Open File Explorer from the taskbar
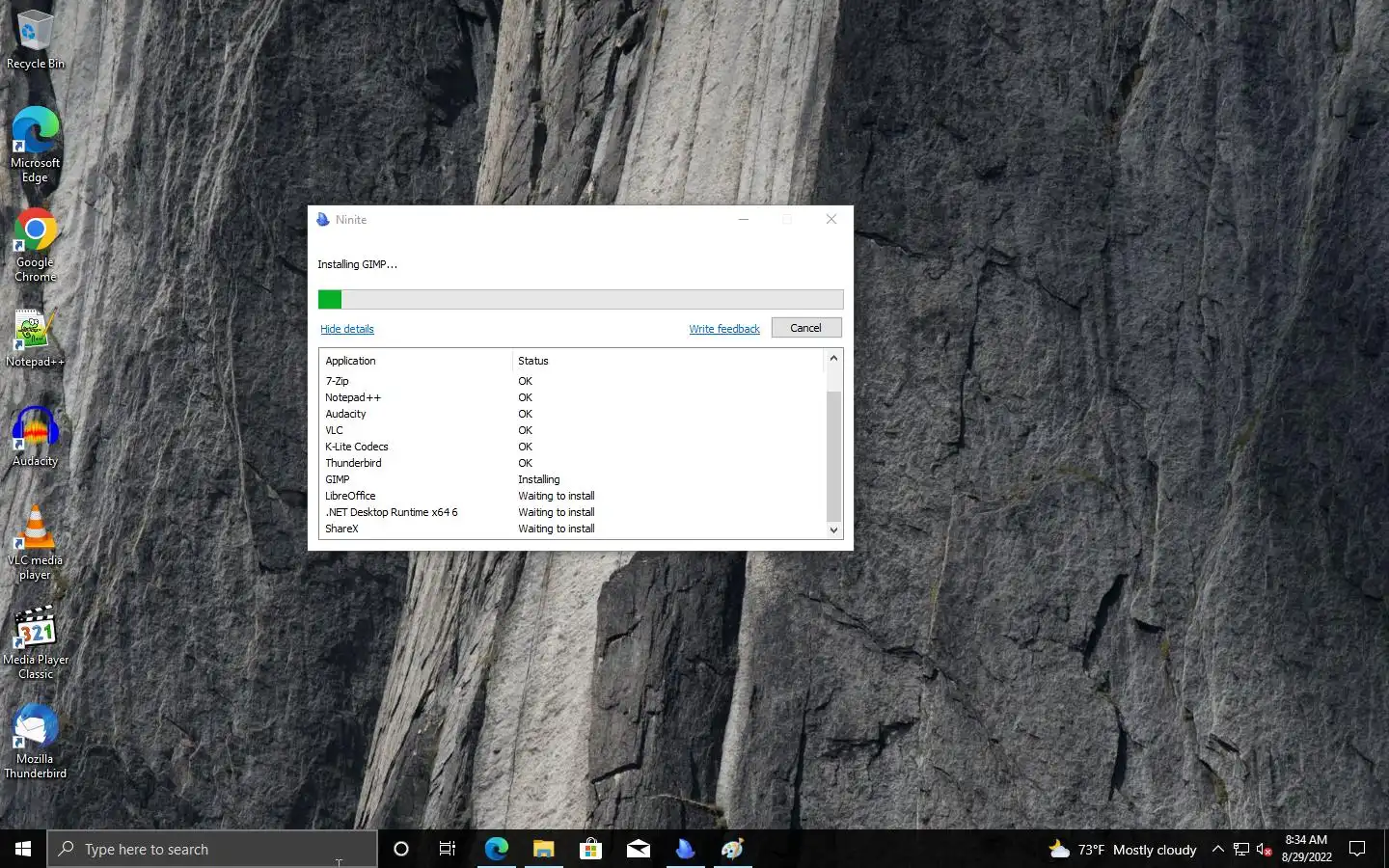The image size is (1389, 868). pyautogui.click(x=543, y=849)
